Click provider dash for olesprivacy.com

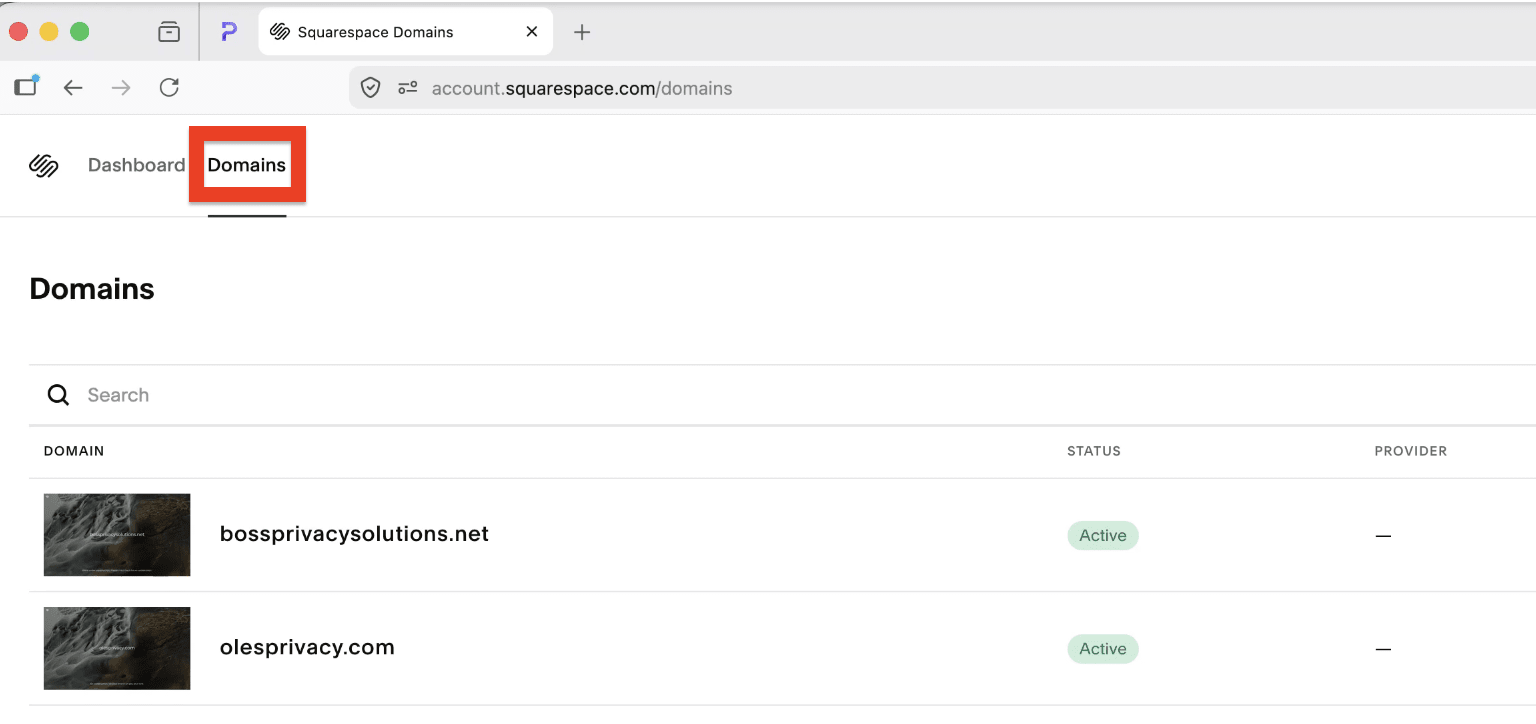(x=1383, y=649)
